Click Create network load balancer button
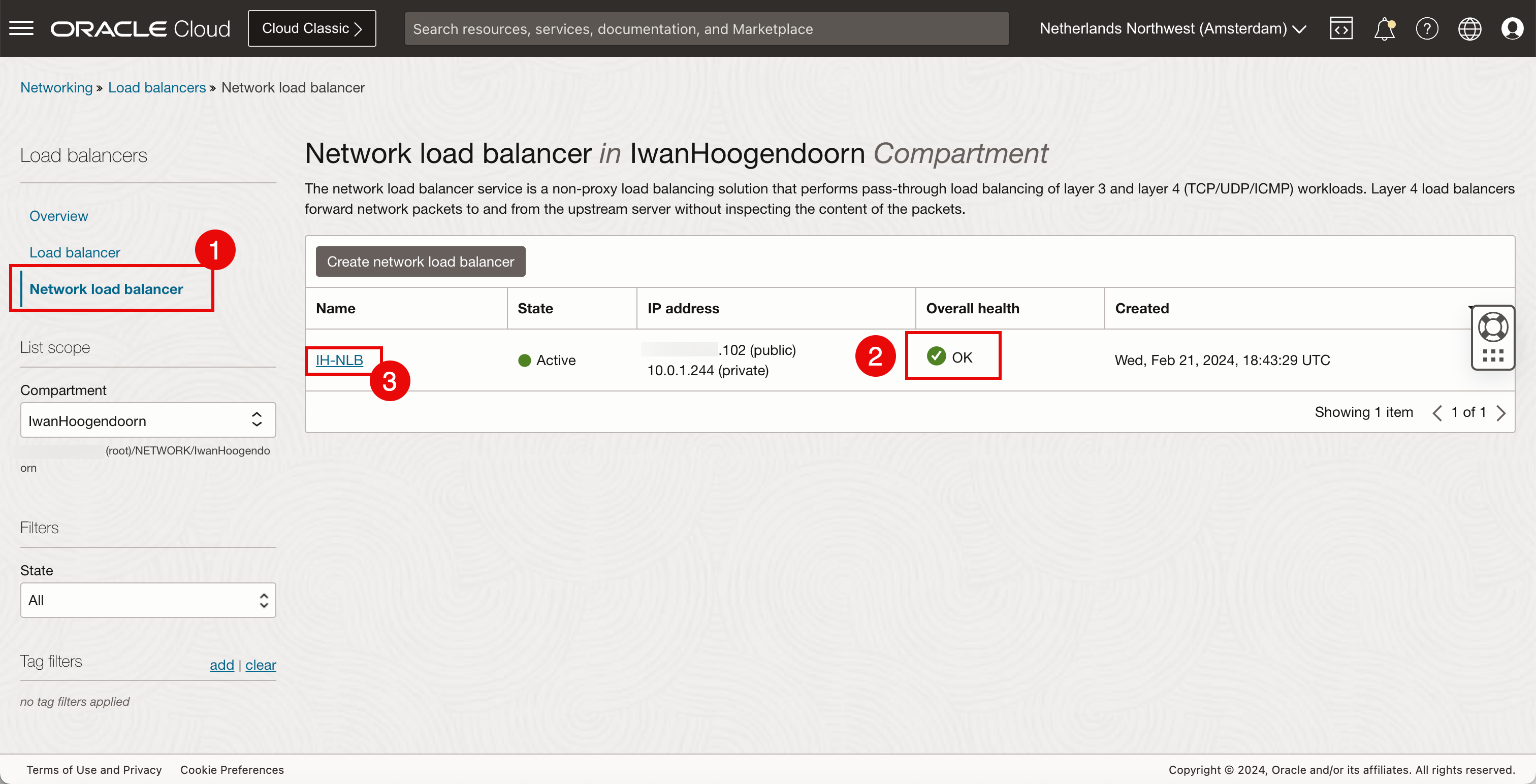 420,262
